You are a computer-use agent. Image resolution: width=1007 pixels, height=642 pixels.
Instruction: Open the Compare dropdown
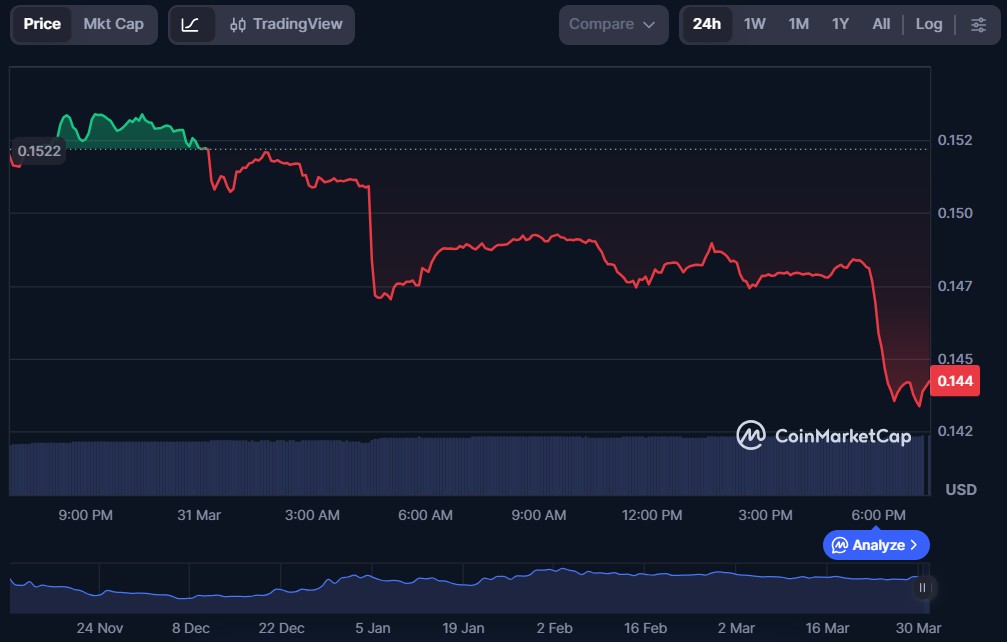612,24
